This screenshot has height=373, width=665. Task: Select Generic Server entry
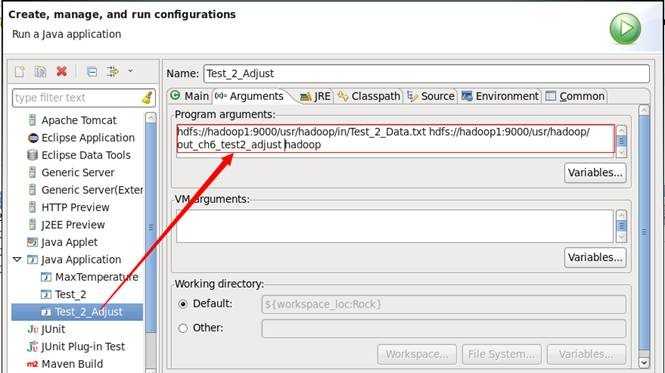click(x=78, y=173)
